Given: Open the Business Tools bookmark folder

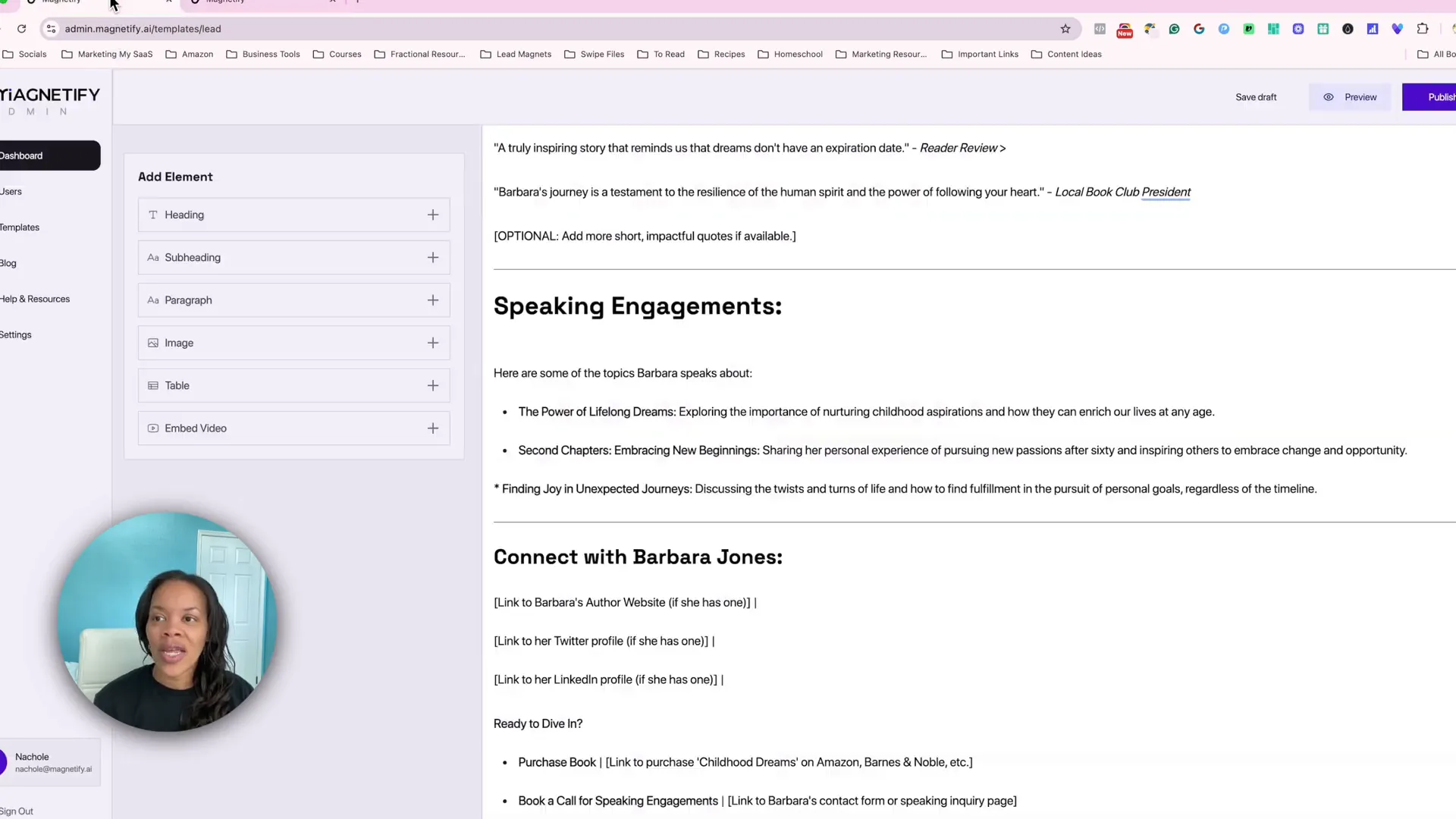Looking at the screenshot, I should point(263,55).
